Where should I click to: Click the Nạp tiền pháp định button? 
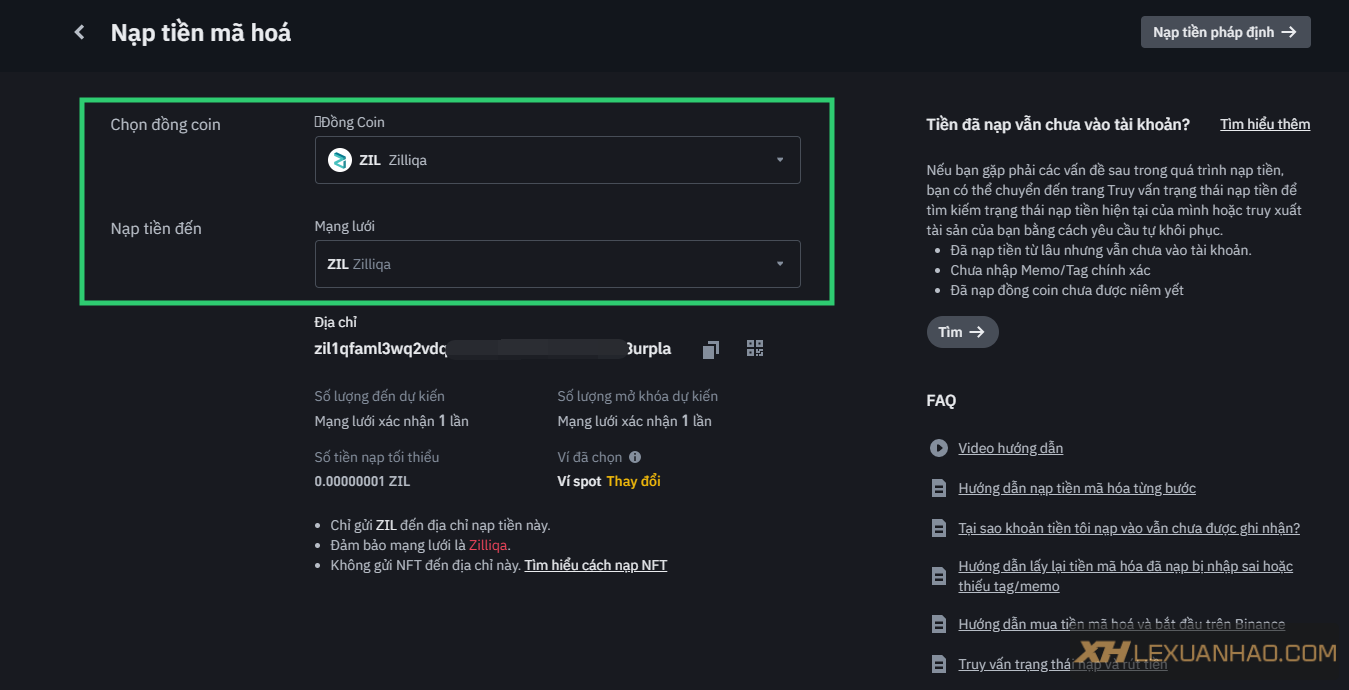(1225, 32)
